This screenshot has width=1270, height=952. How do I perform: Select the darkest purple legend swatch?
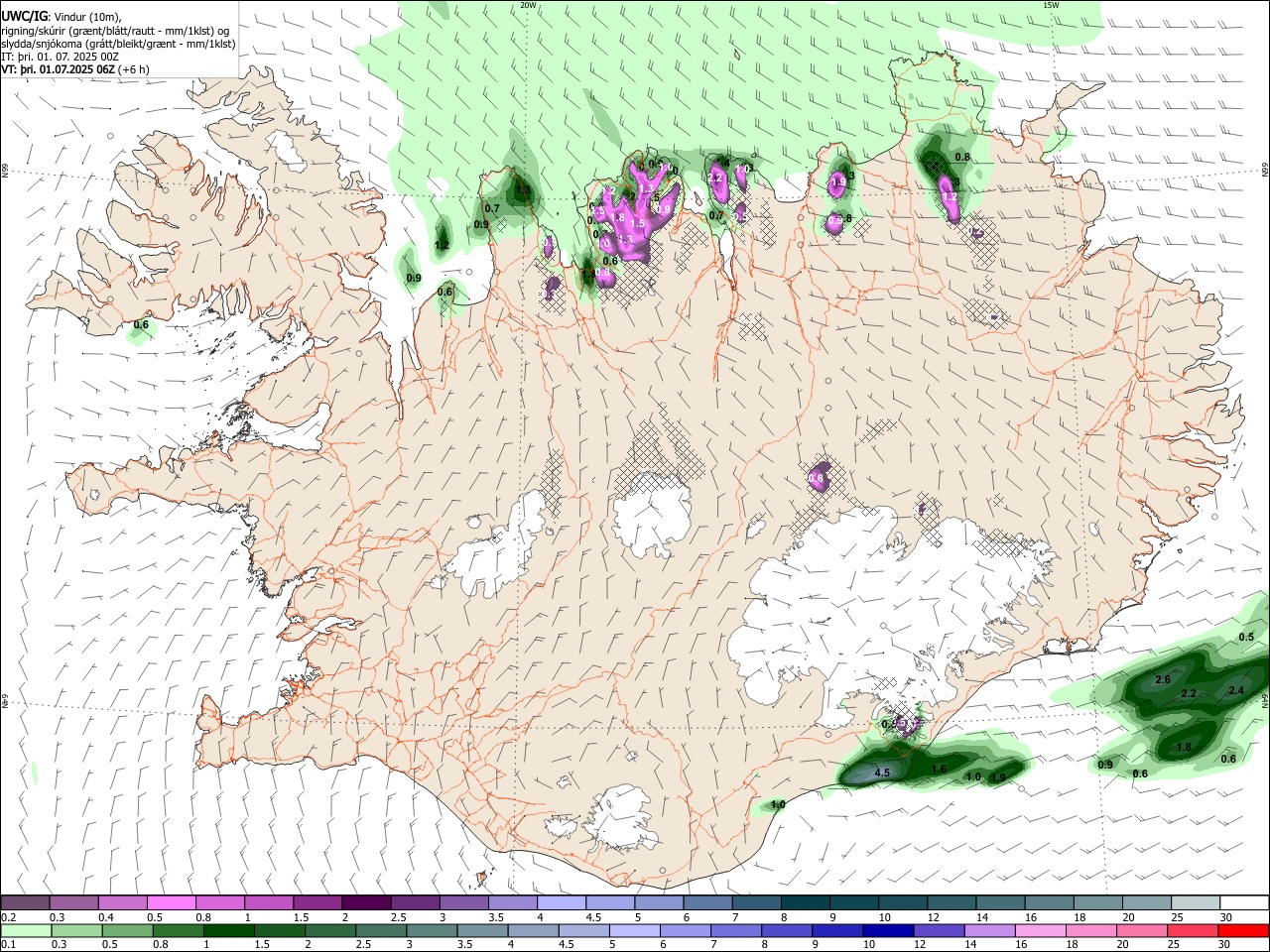point(365,903)
